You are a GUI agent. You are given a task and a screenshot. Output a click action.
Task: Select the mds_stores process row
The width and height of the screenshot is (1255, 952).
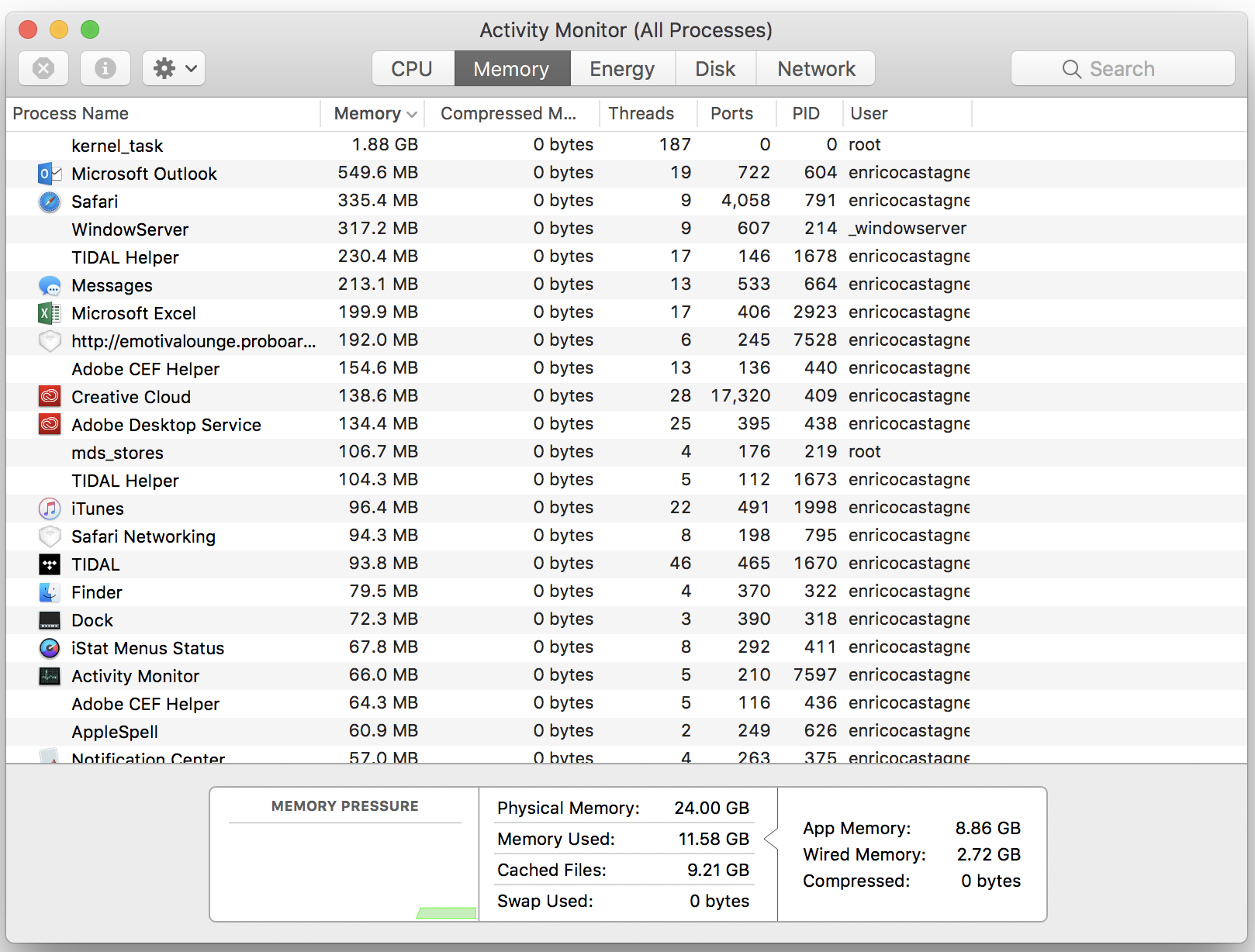point(627,452)
